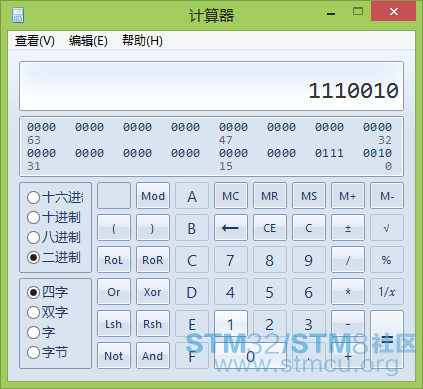
Task: Click the digit 6 button
Action: point(309,292)
